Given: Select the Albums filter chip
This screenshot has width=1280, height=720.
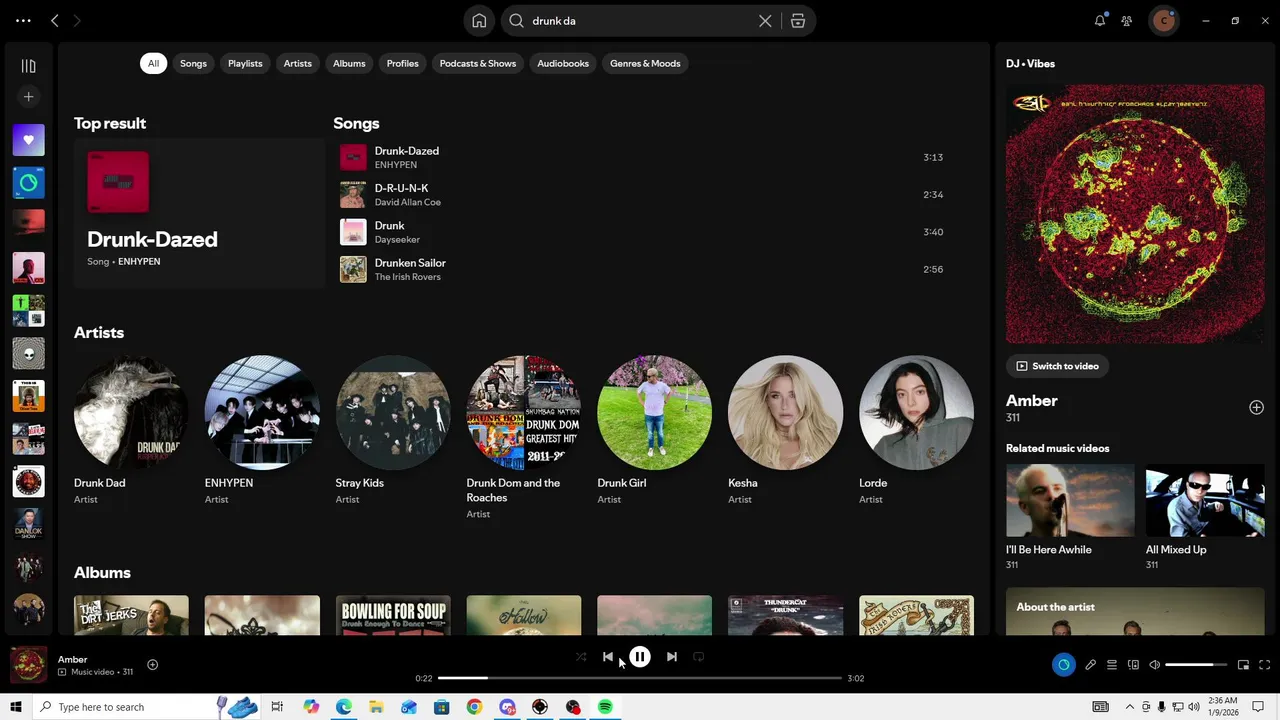Looking at the screenshot, I should point(349,63).
